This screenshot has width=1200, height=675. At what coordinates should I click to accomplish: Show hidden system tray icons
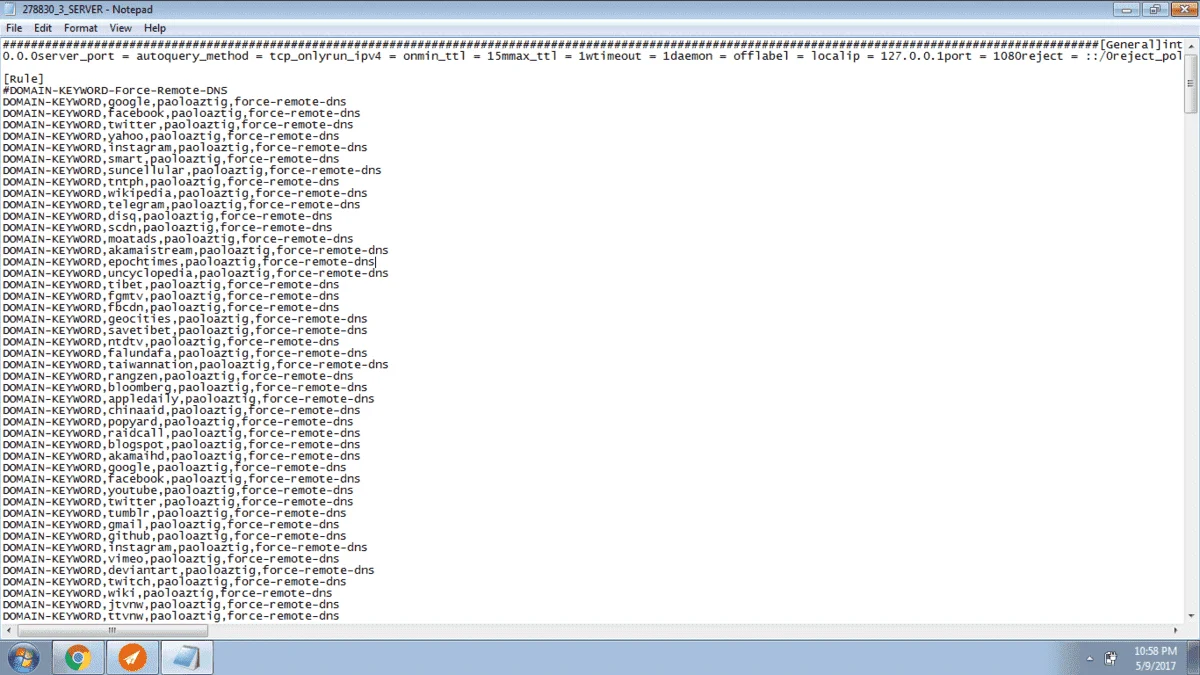[1090, 658]
